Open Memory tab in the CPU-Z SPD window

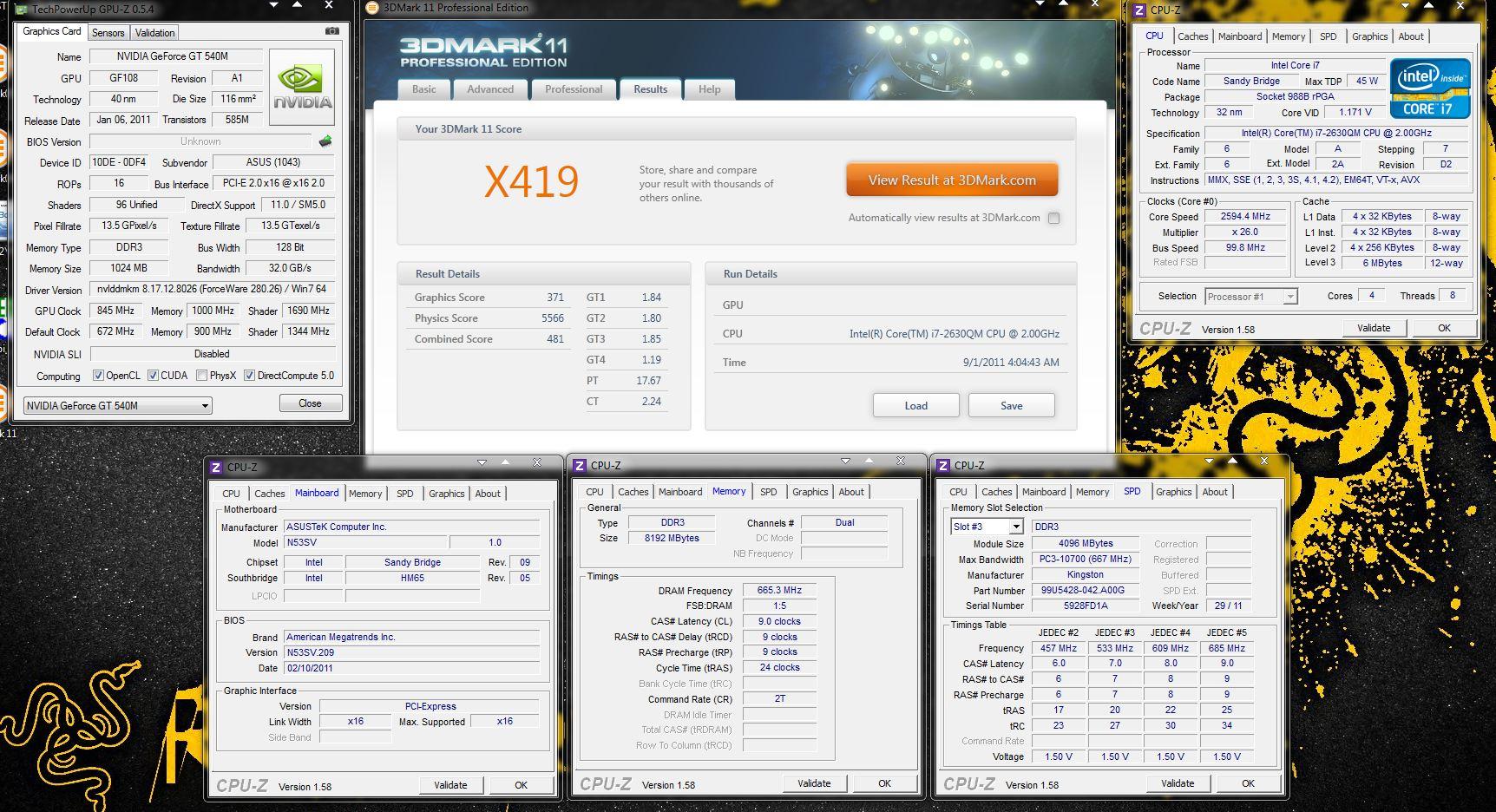(x=1092, y=492)
